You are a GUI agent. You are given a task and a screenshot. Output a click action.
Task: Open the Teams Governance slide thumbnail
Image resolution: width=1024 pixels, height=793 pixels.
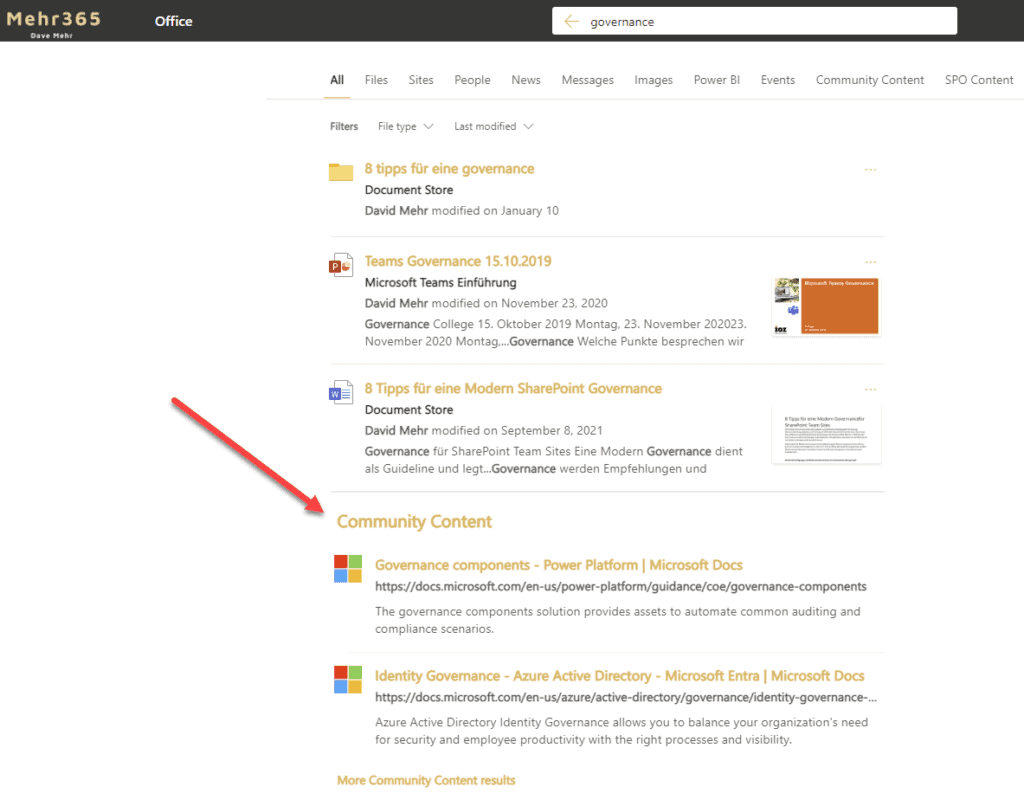[826, 306]
